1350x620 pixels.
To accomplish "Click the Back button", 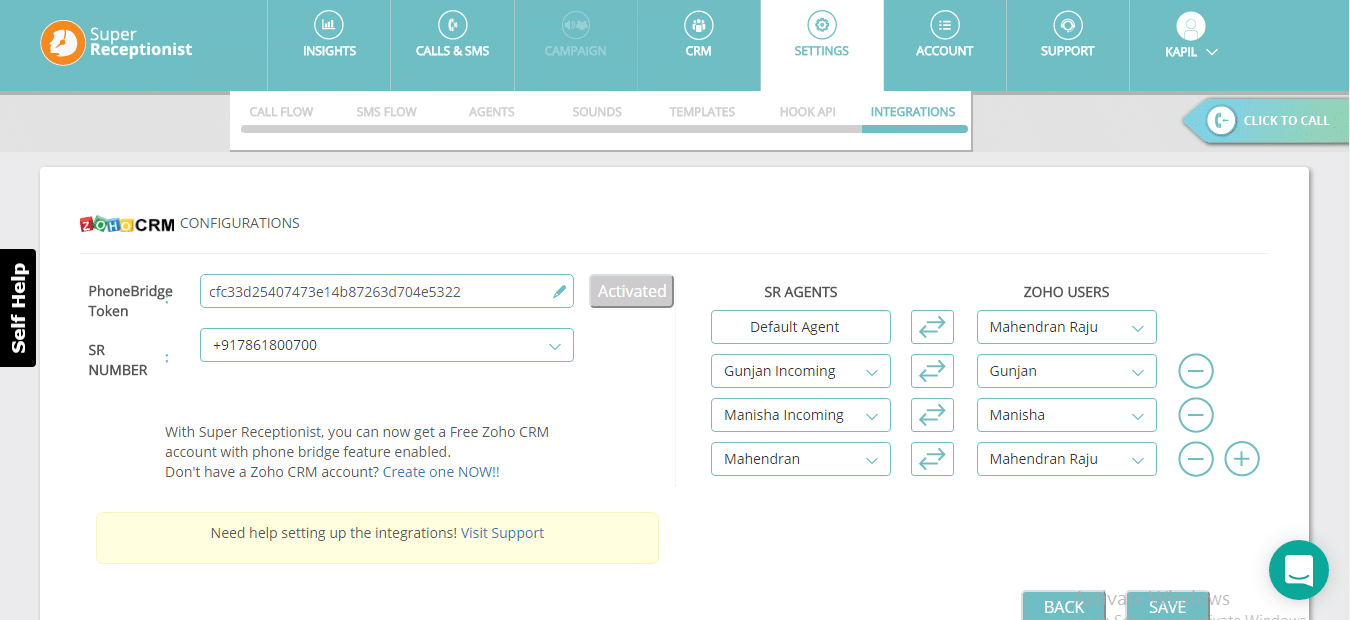I will pyautogui.click(x=1064, y=606).
